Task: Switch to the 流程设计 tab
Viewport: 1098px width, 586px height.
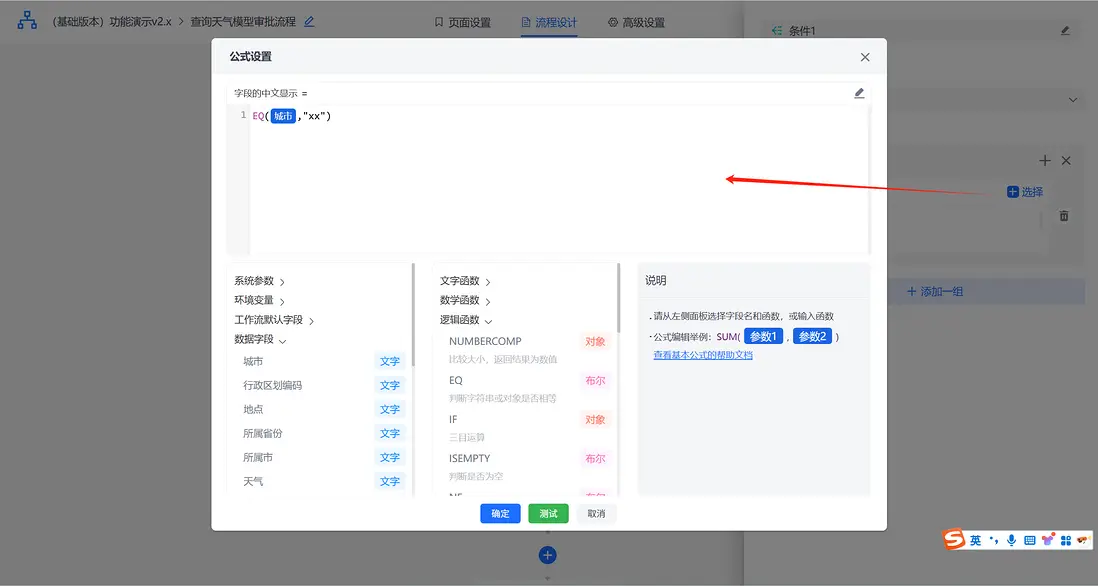Action: point(549,22)
